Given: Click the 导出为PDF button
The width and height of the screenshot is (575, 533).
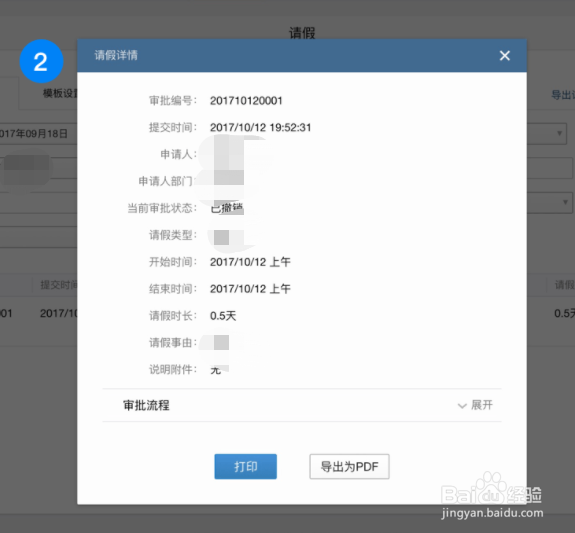Looking at the screenshot, I should pyautogui.click(x=349, y=466).
